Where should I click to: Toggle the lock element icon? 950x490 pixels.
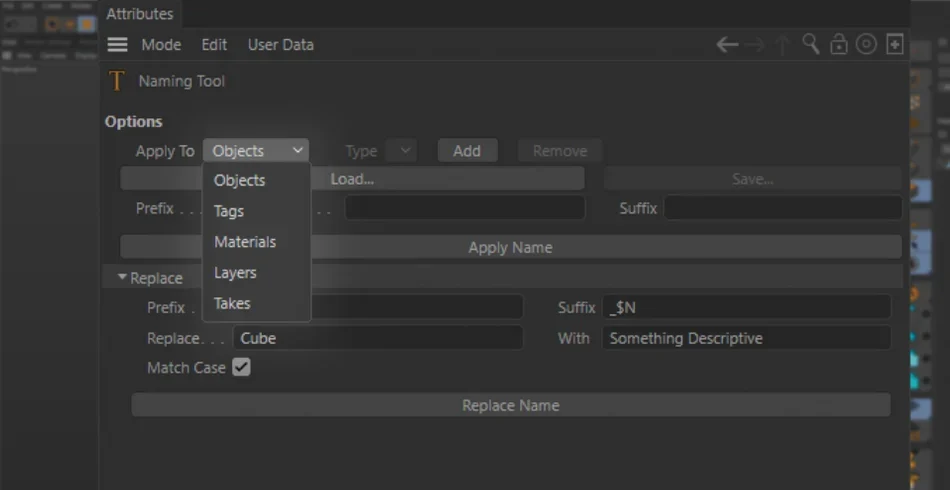(839, 45)
